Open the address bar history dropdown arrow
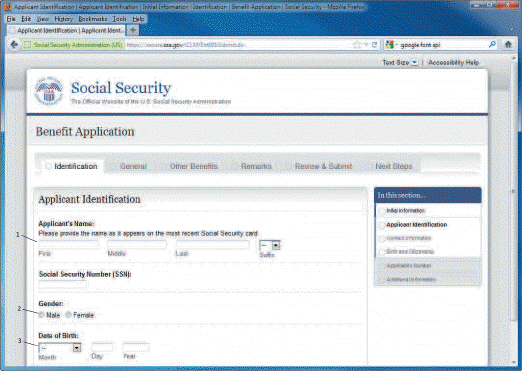 click(366, 44)
